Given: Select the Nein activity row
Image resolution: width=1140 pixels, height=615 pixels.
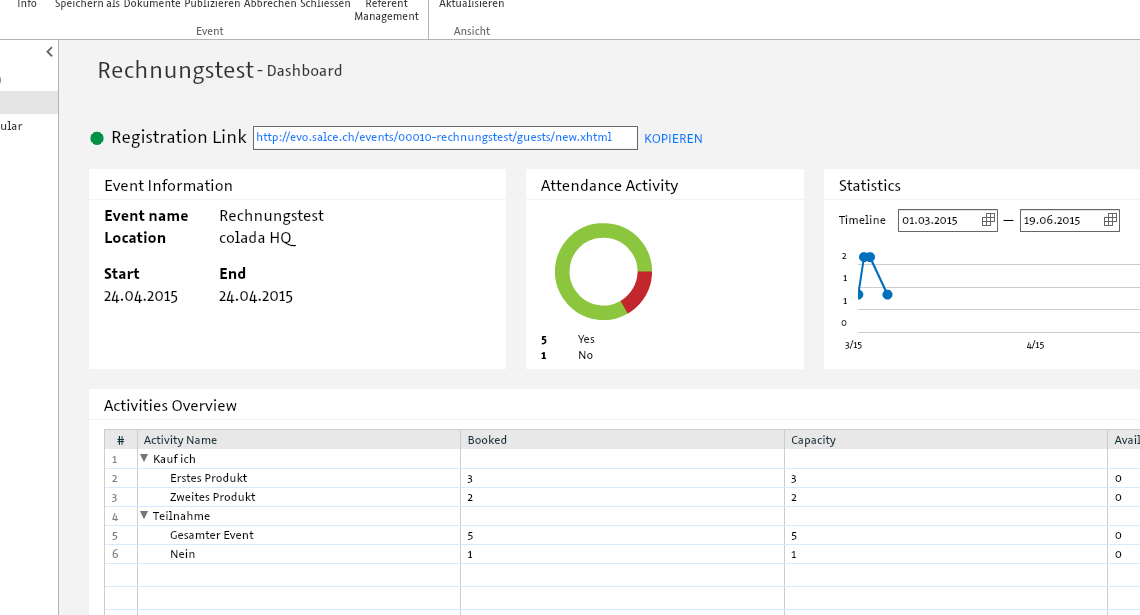Looking at the screenshot, I should click(622, 554).
